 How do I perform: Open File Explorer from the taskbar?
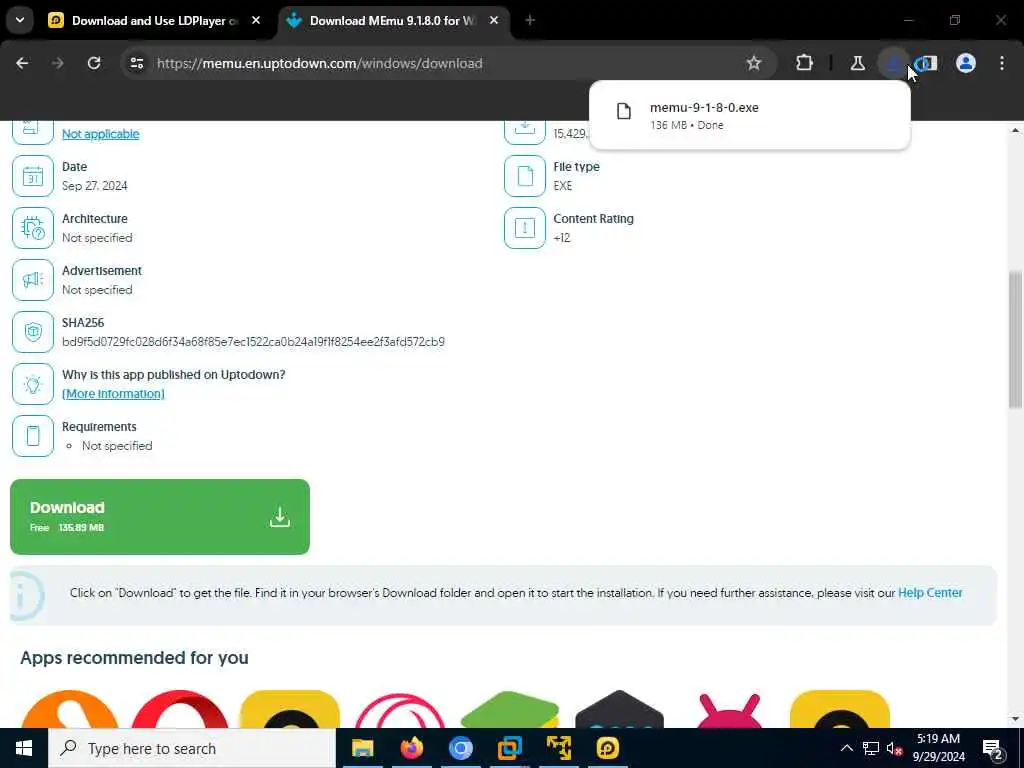point(362,748)
